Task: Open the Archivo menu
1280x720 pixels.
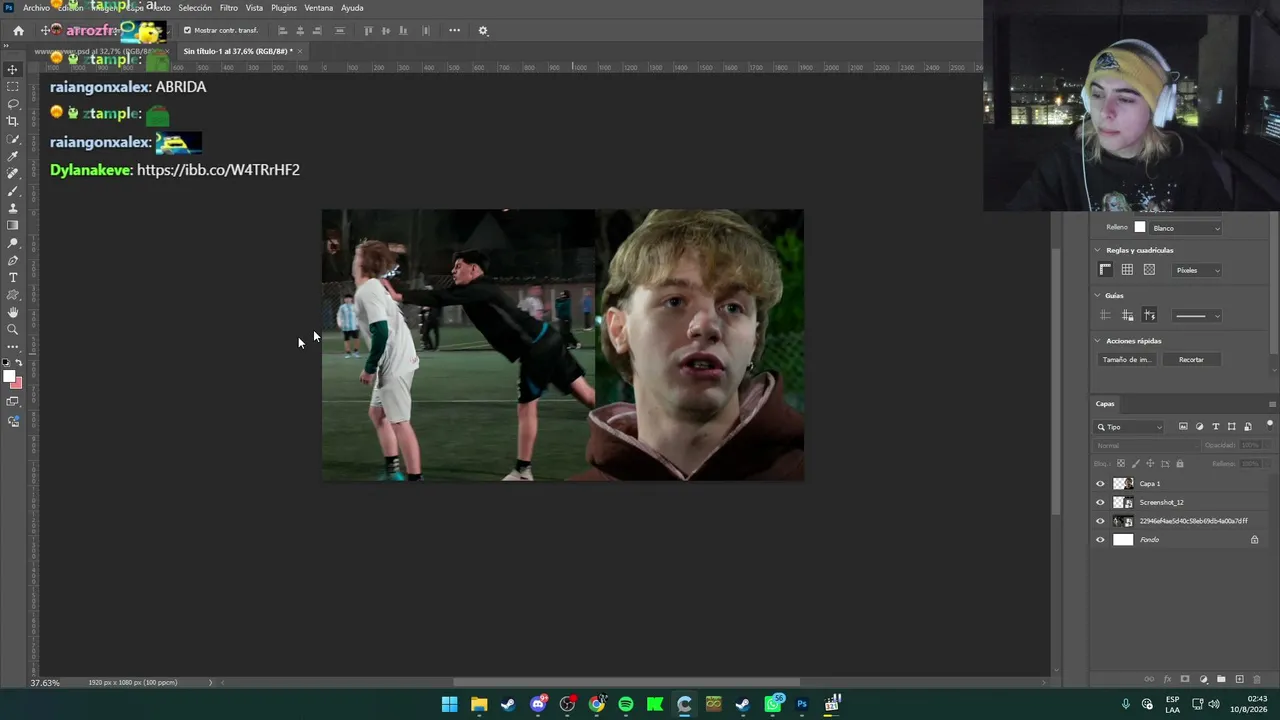Action: (x=36, y=8)
